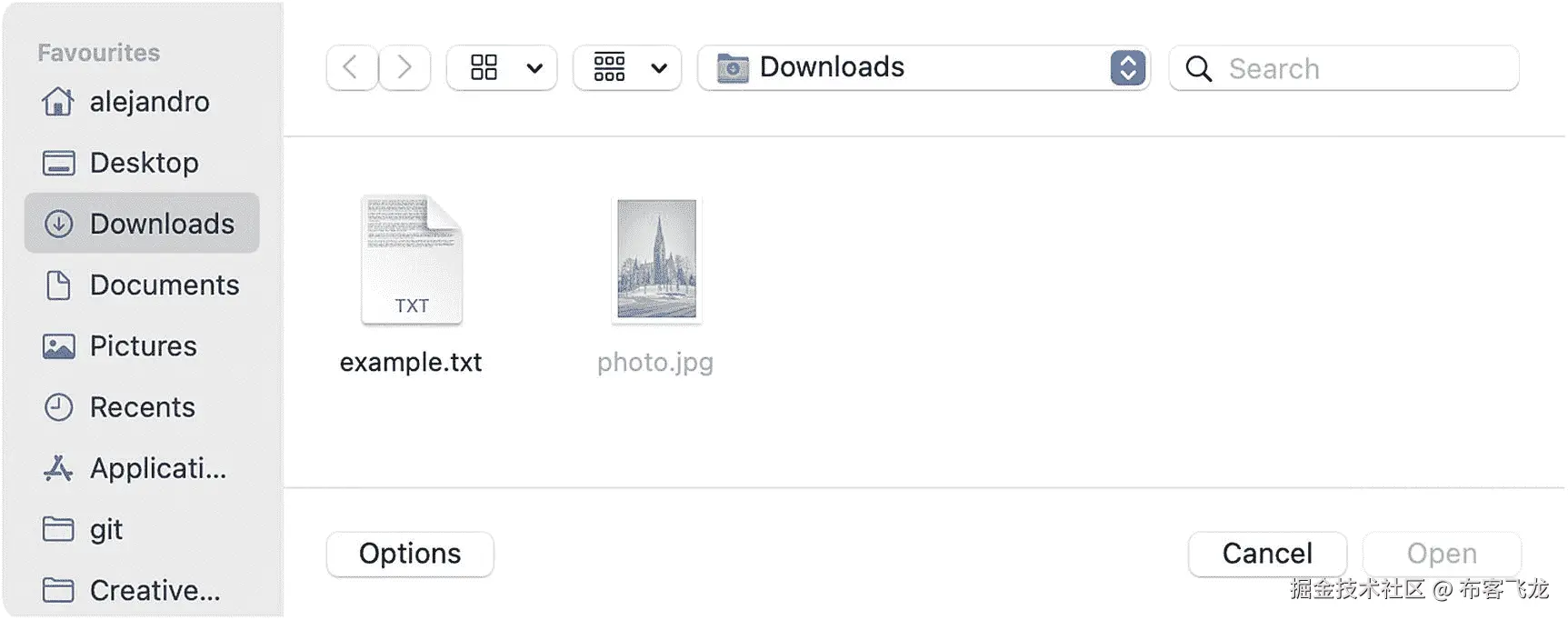This screenshot has width=1568, height=620.
Task: Click the magnifying glass search icon
Action: point(1199,68)
